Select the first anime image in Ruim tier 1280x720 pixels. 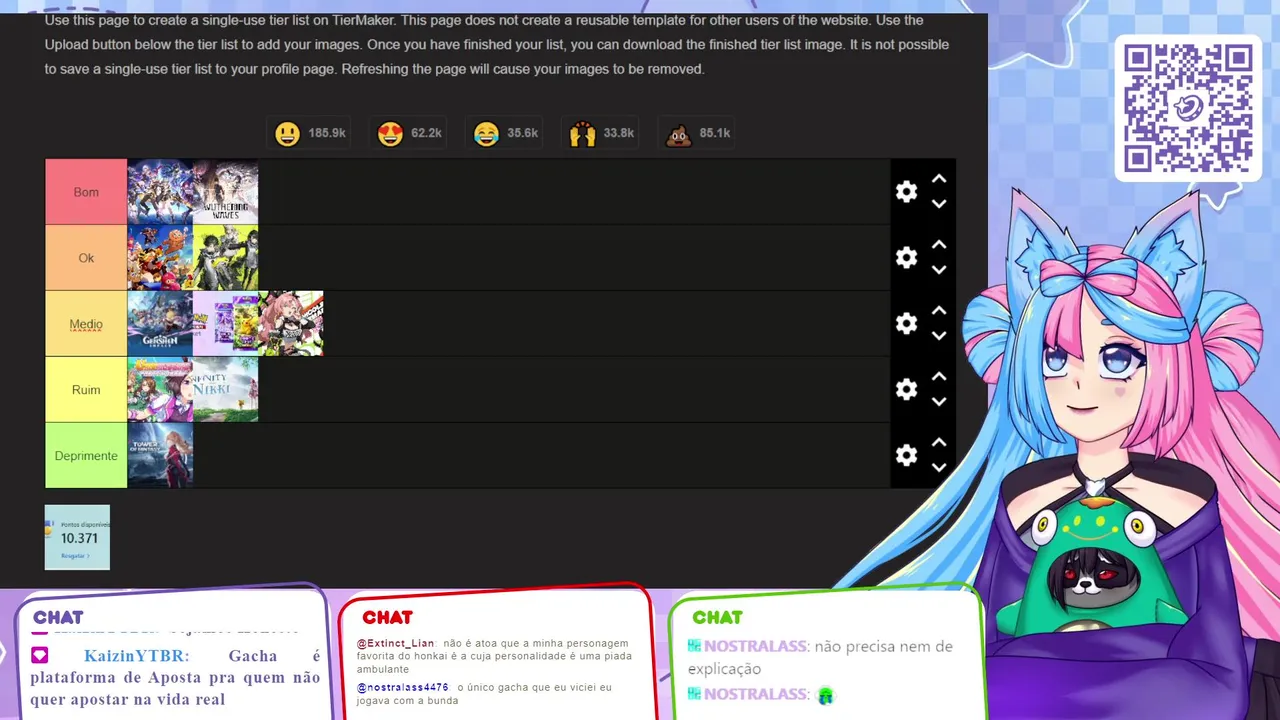(x=160, y=390)
